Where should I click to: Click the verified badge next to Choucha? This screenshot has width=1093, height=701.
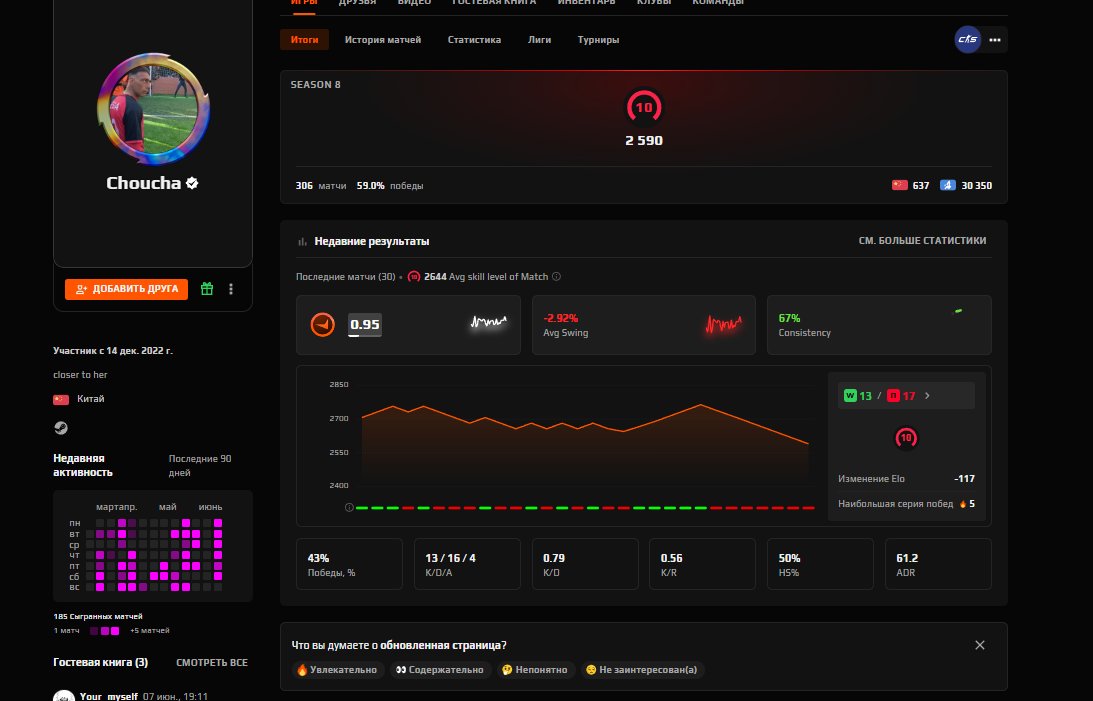[192, 183]
